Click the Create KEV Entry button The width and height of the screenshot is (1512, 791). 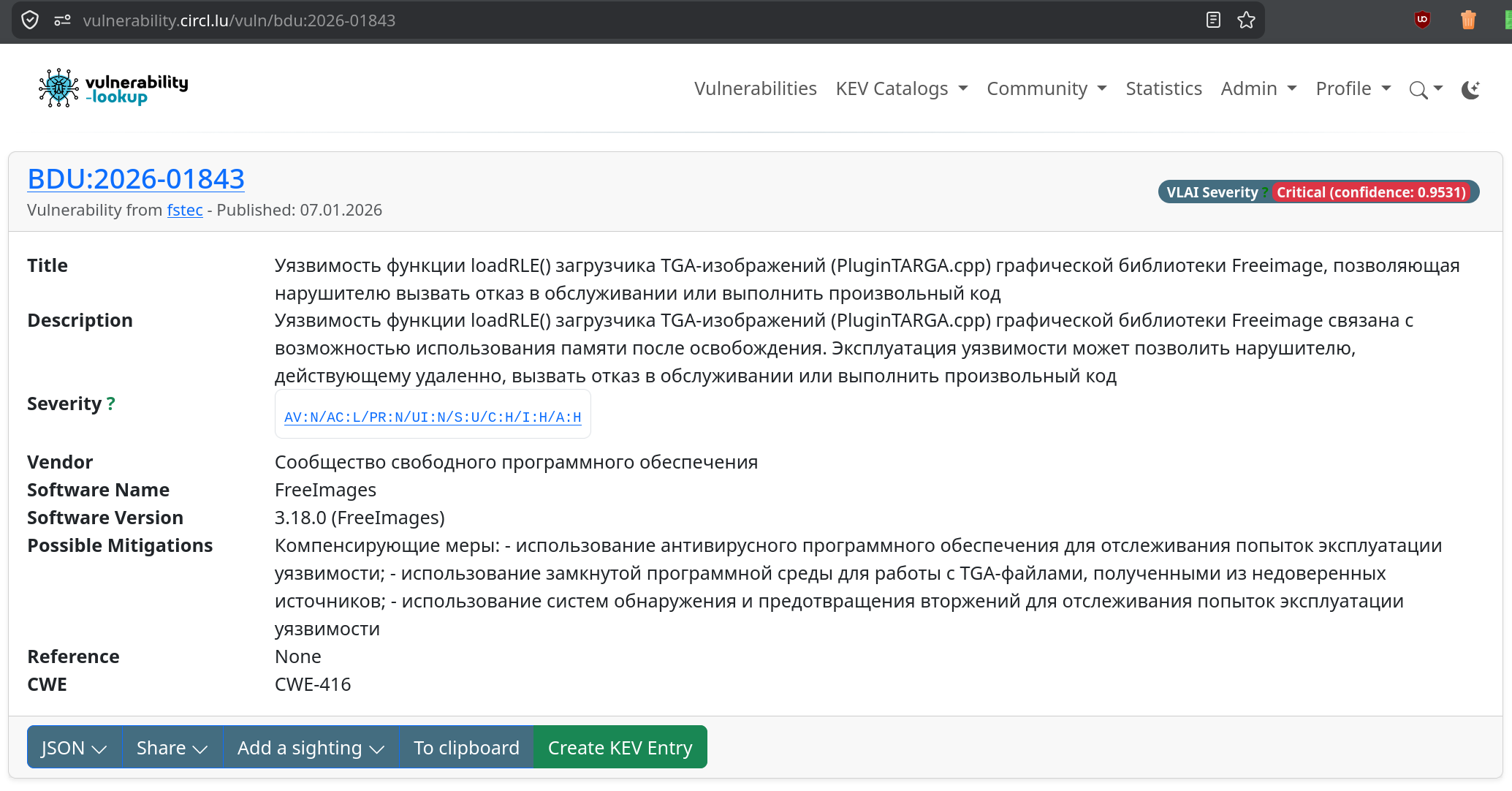620,747
